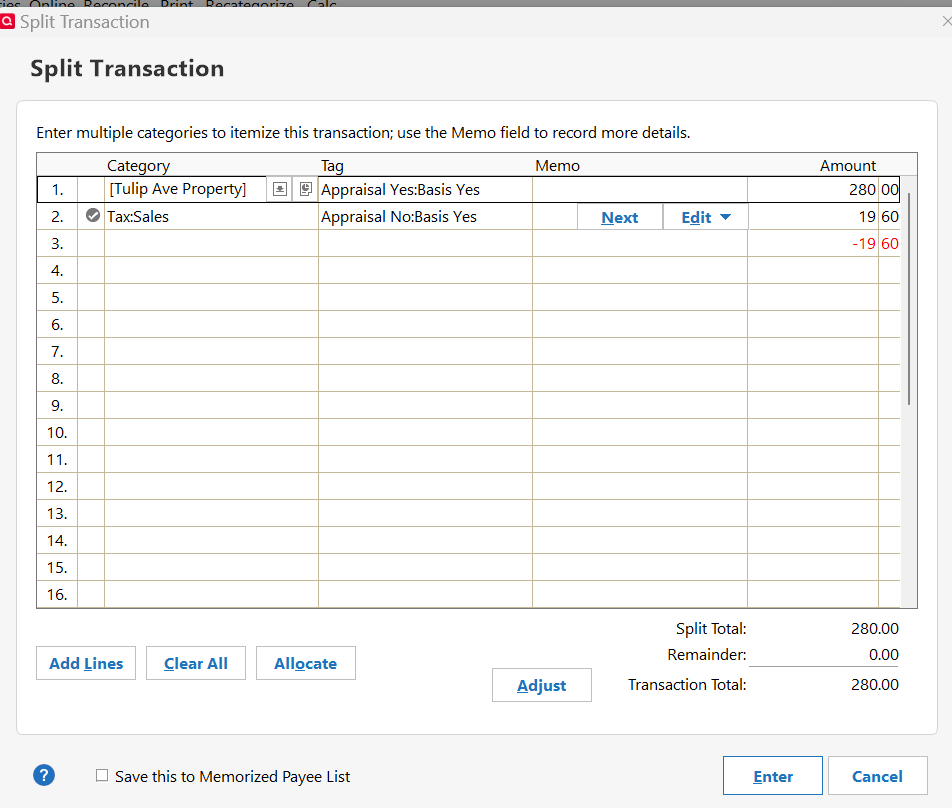Click the Quicken logo icon in title bar

(7, 22)
